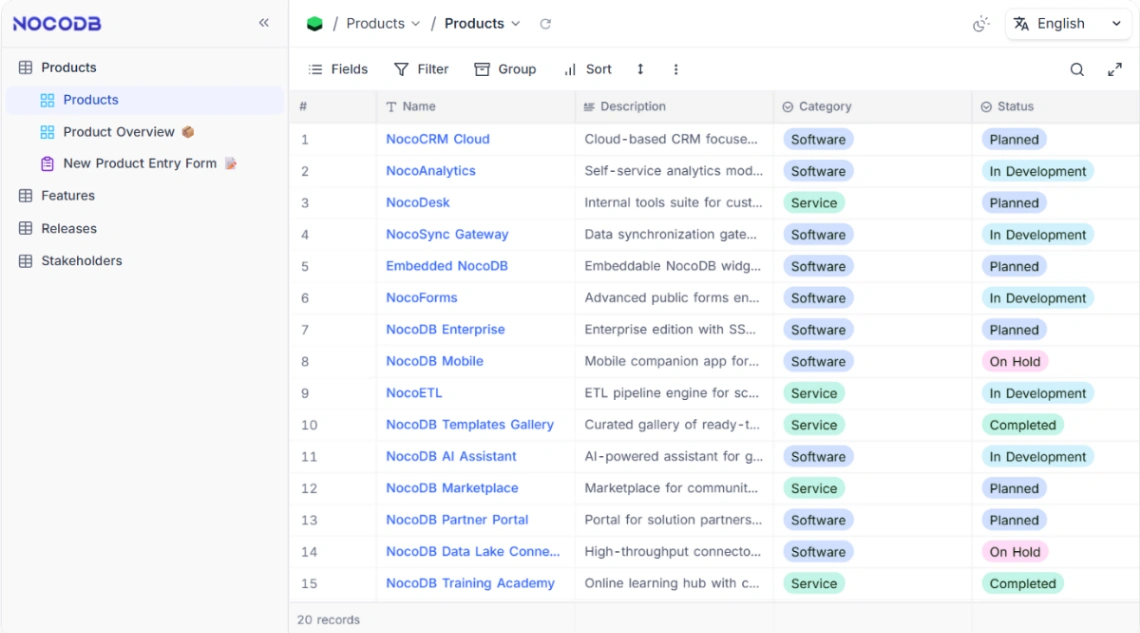Collapse the sidebar with the double-chevron icon

(263, 22)
